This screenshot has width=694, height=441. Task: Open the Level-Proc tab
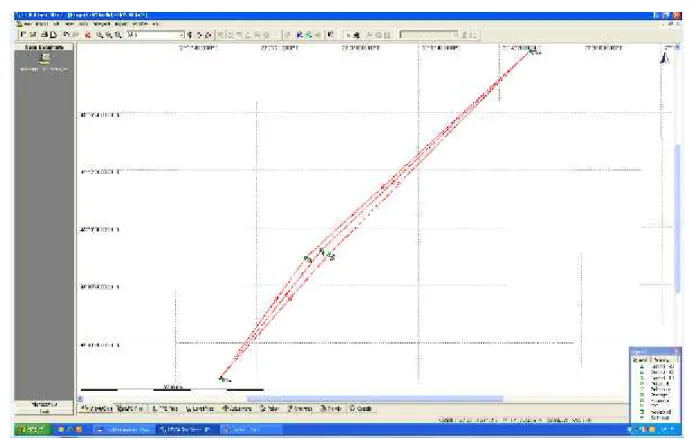(x=200, y=409)
